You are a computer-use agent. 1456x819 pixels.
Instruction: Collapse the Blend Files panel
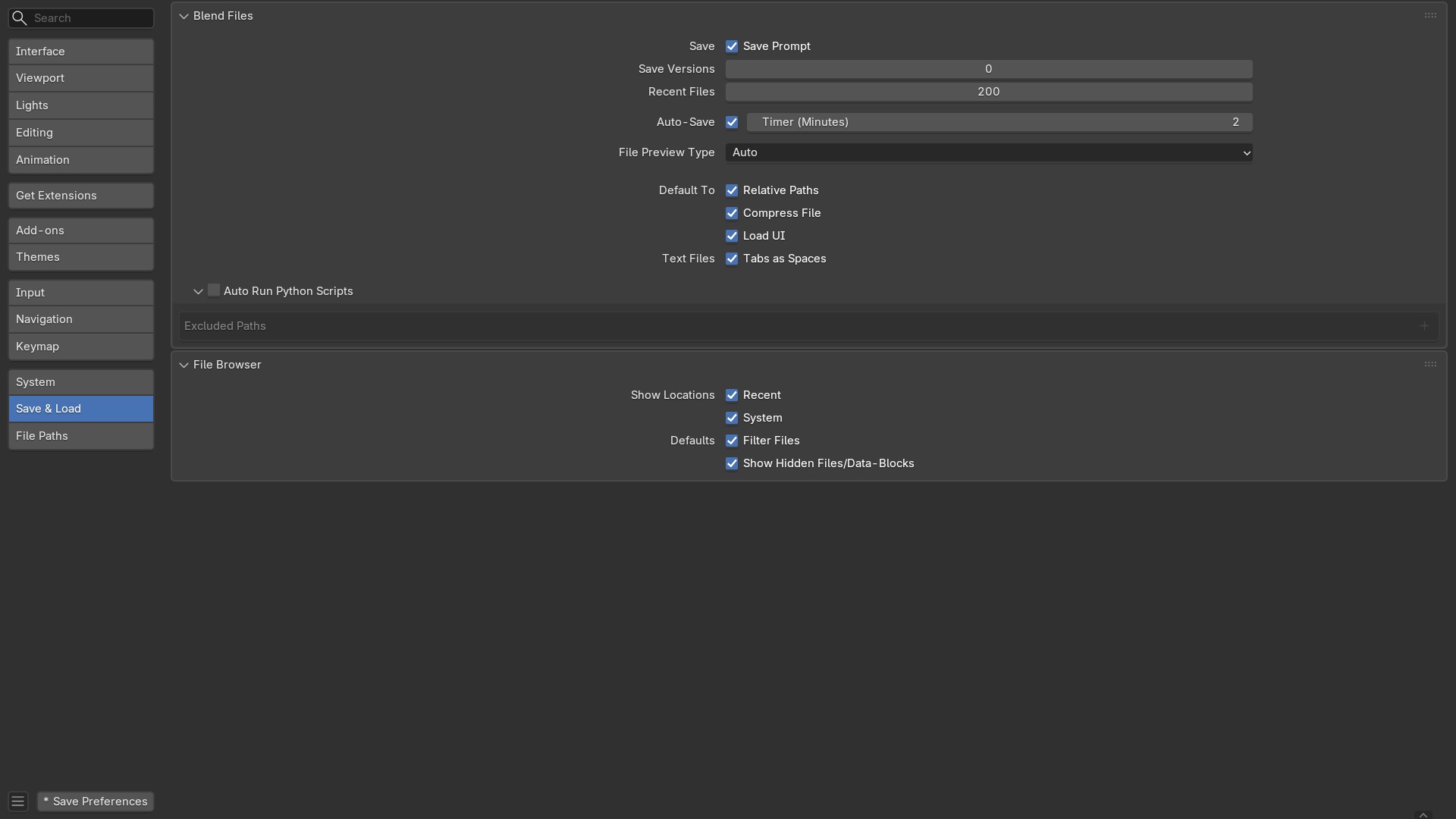click(184, 16)
